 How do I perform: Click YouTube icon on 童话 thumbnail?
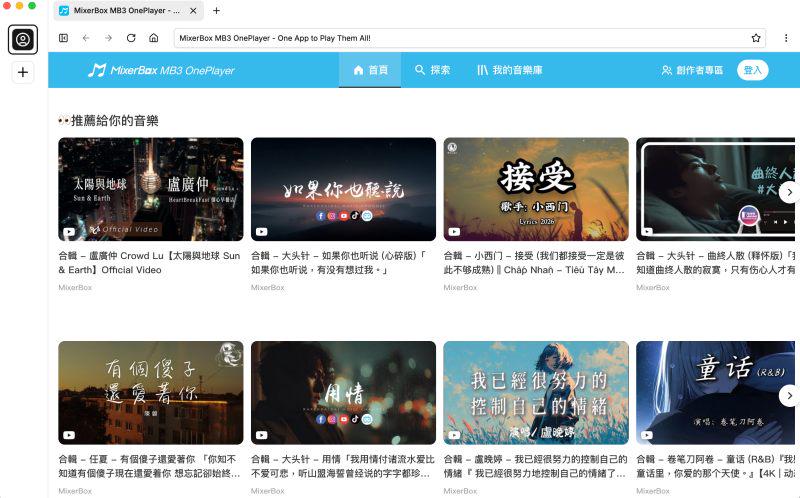point(647,435)
